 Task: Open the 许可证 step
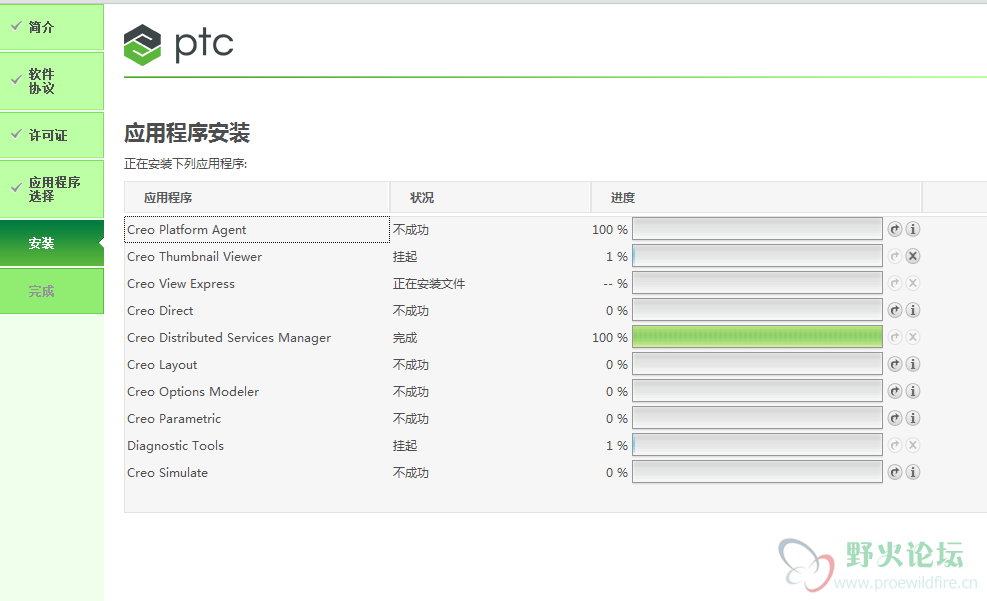click(52, 135)
